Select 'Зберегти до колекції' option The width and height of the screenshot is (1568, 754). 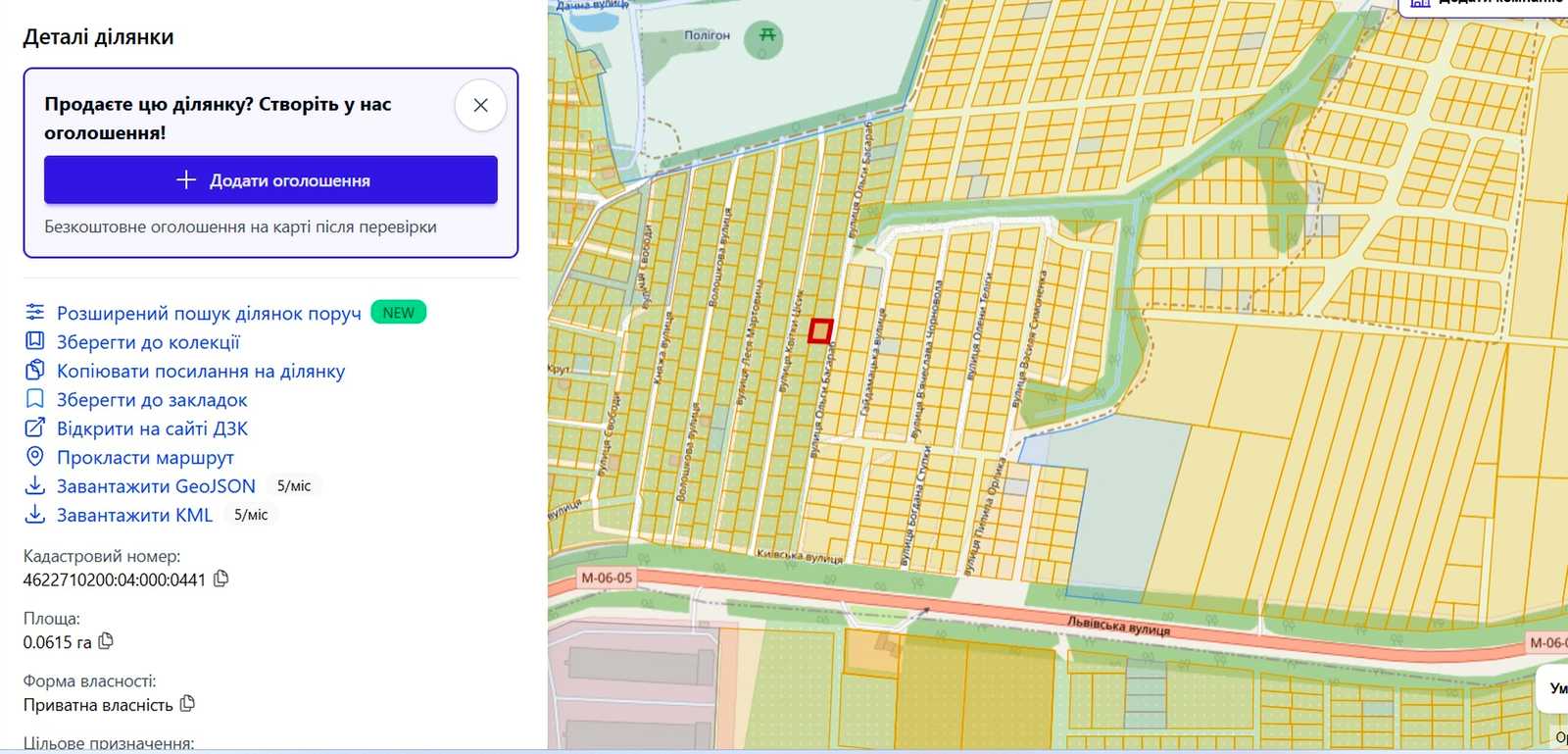coord(148,342)
